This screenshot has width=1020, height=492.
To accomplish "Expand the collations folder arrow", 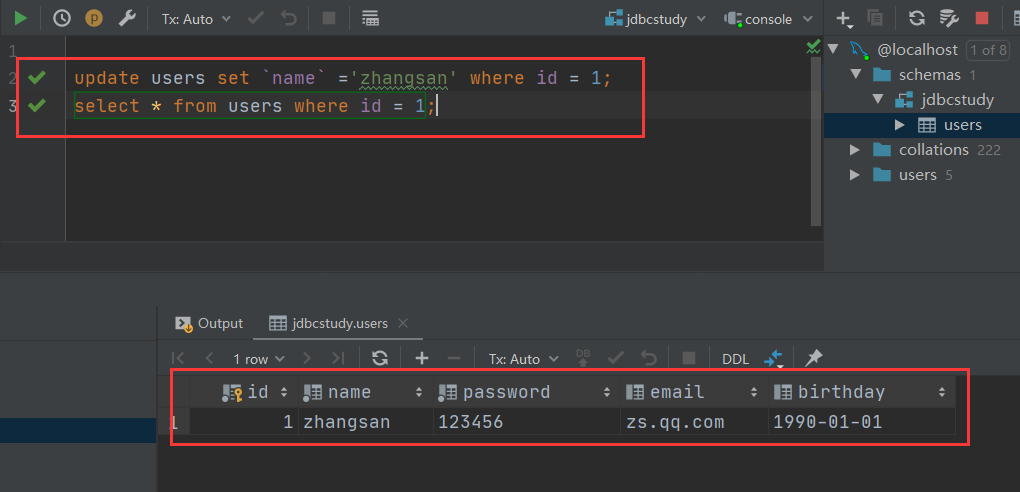I will (x=855, y=150).
